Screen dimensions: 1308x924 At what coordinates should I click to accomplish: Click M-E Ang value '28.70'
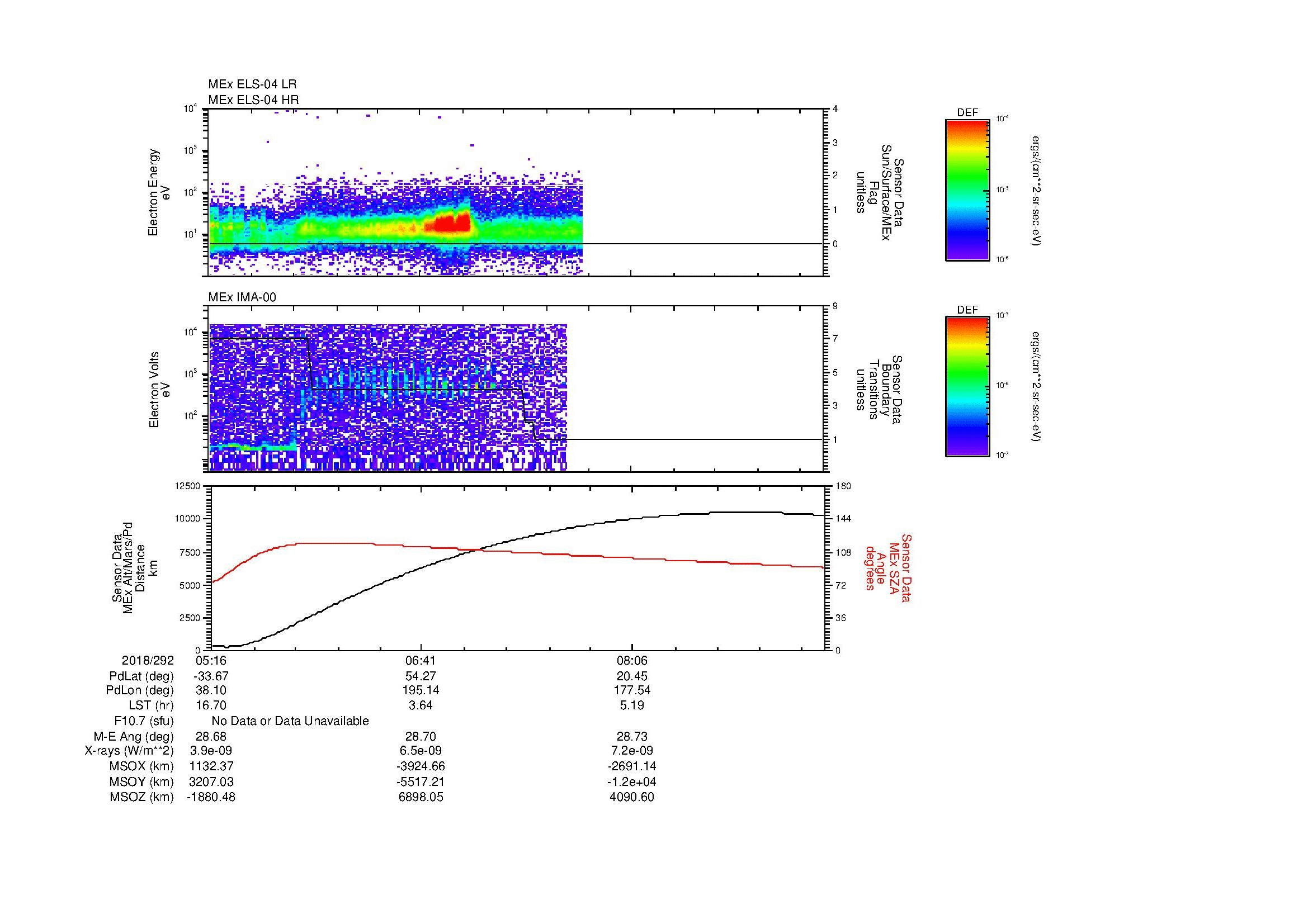click(x=421, y=737)
